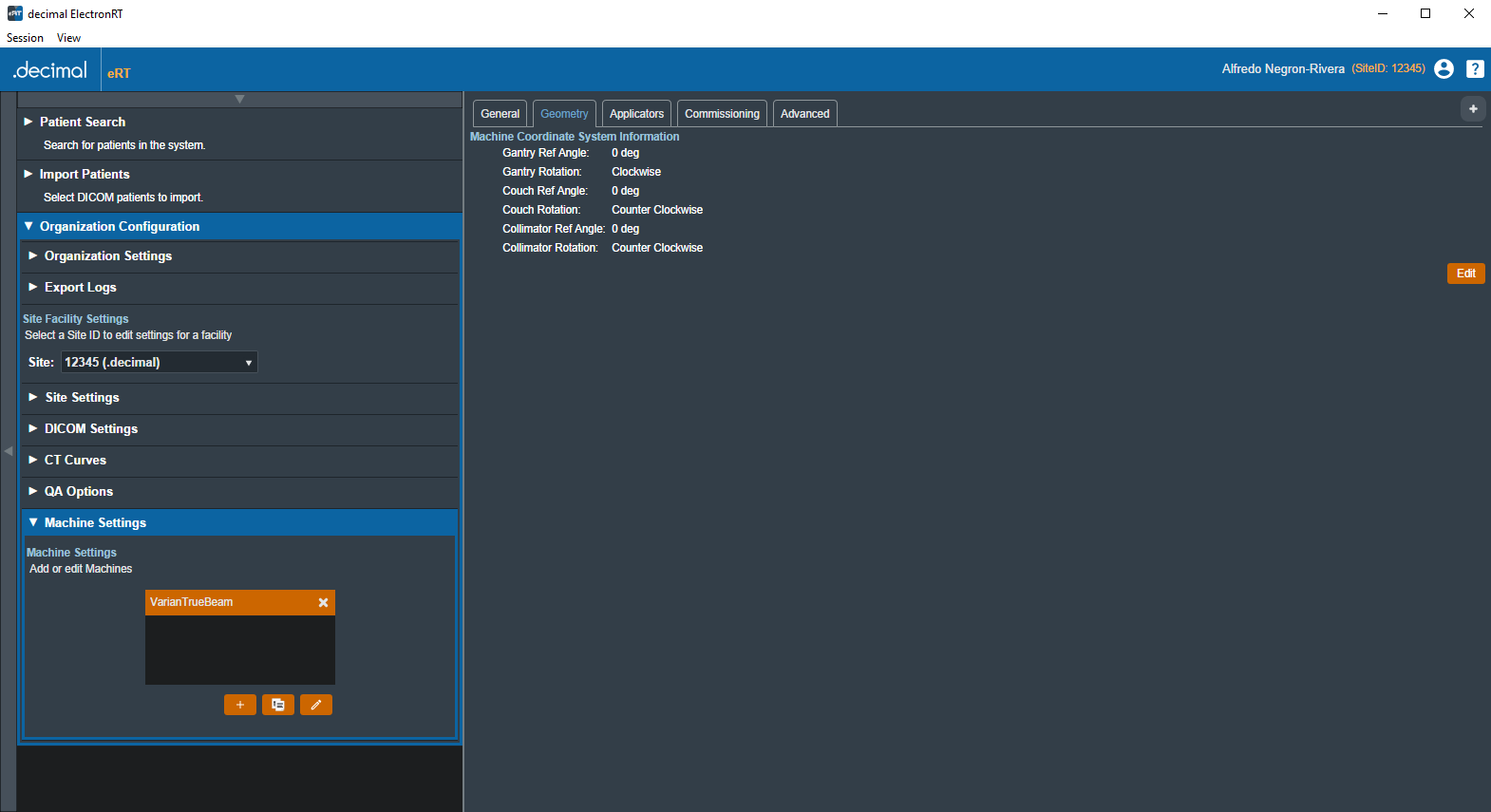This screenshot has width=1491, height=812.
Task: Switch to the Applicators tab
Action: (636, 114)
